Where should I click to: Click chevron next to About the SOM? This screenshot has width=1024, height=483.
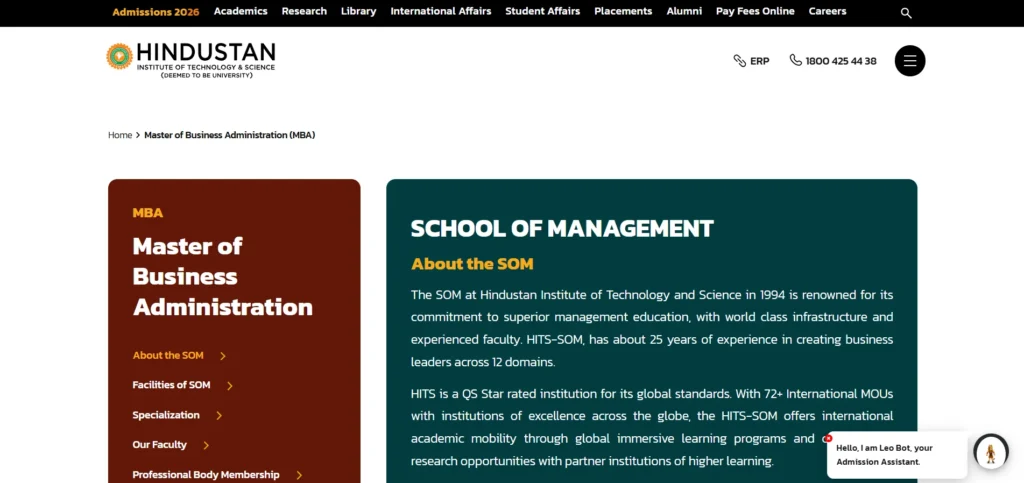tap(223, 356)
